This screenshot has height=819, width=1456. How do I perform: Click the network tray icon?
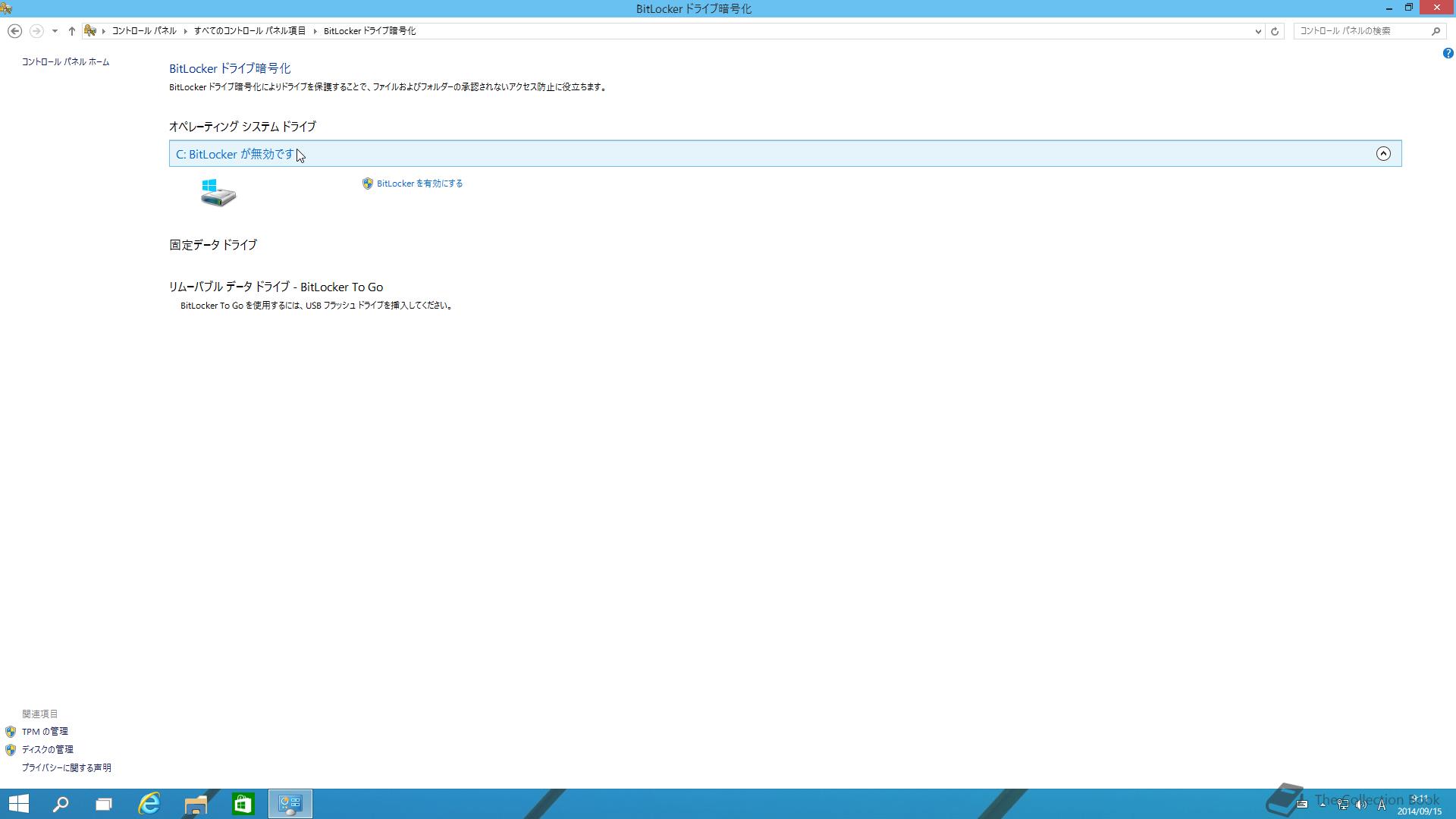pyautogui.click(x=1342, y=805)
